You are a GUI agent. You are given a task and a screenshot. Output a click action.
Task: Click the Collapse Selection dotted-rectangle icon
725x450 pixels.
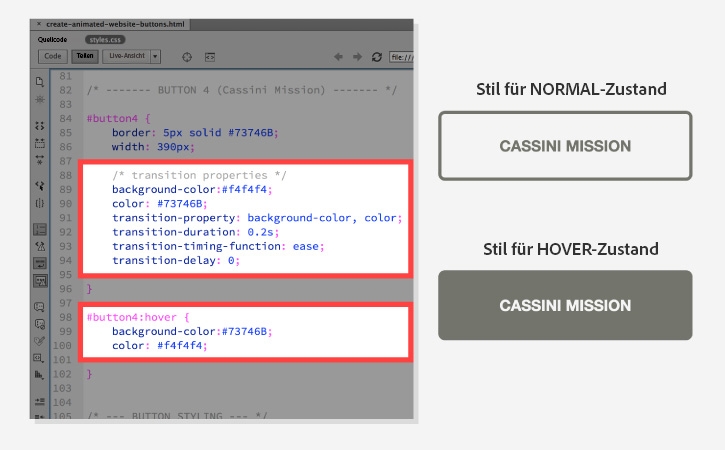point(40,143)
